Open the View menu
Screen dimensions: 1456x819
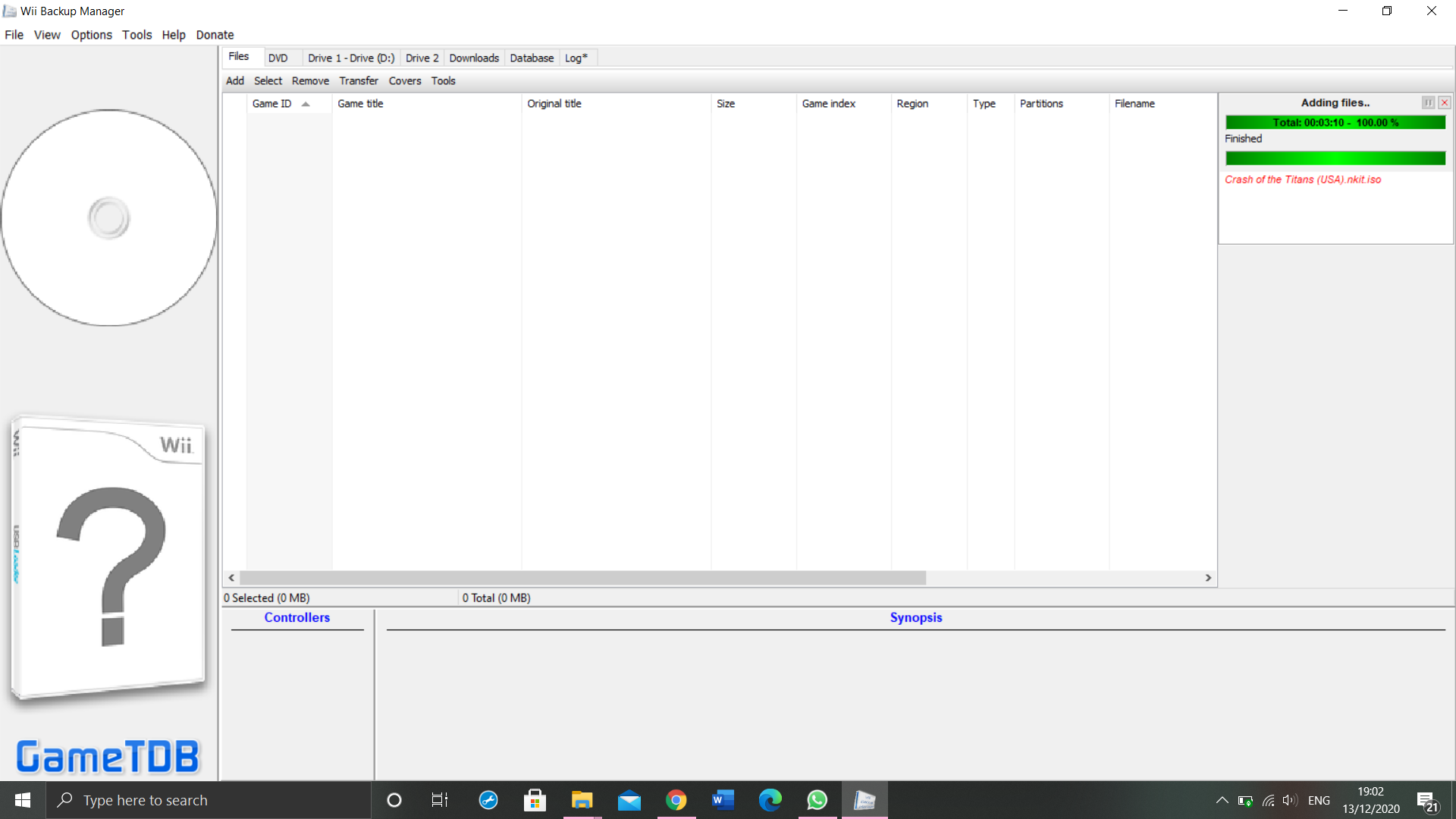tap(47, 35)
